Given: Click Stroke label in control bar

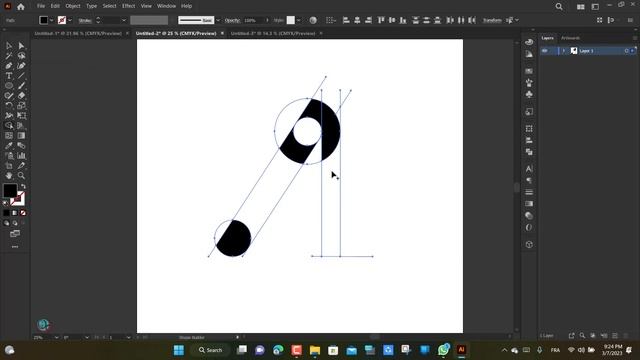Looking at the screenshot, I should [85, 20].
